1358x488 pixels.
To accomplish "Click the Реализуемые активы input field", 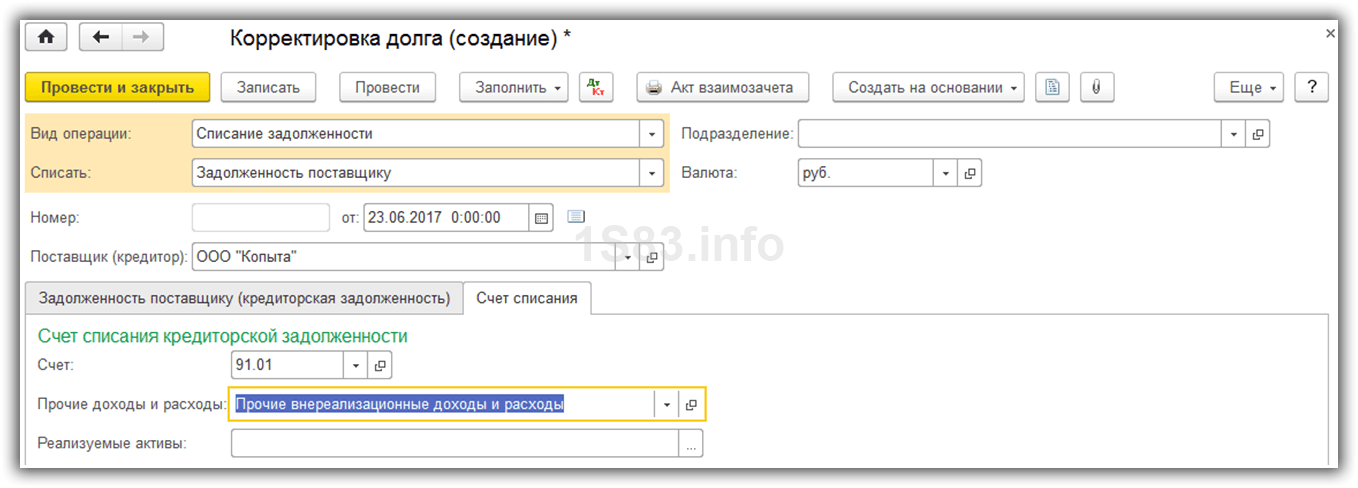I will 455,443.
